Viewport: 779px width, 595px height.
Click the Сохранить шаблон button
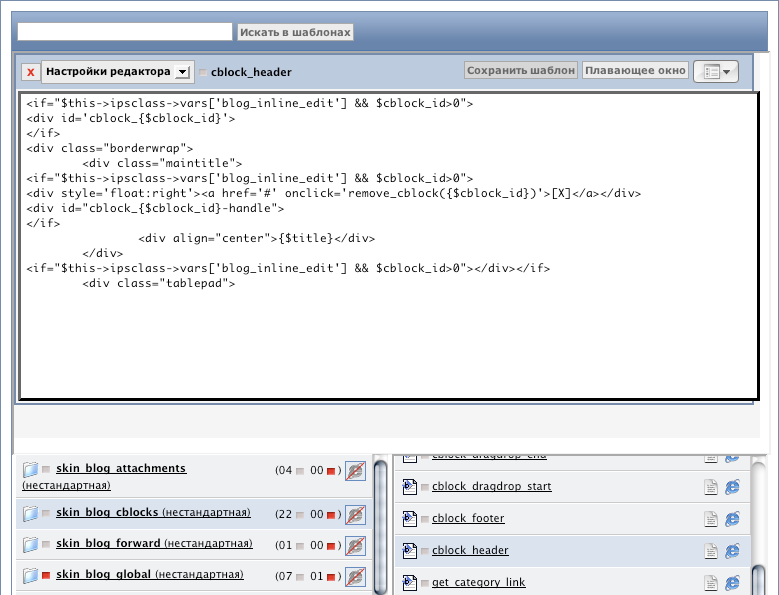(521, 70)
